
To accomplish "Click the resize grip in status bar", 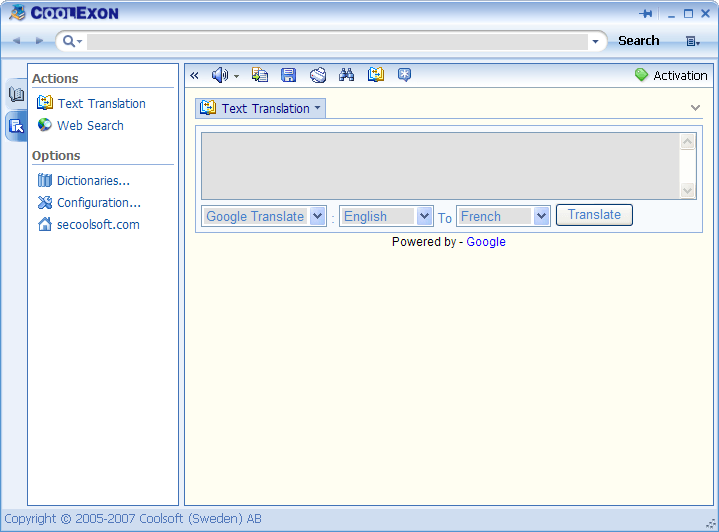I will (x=711, y=524).
